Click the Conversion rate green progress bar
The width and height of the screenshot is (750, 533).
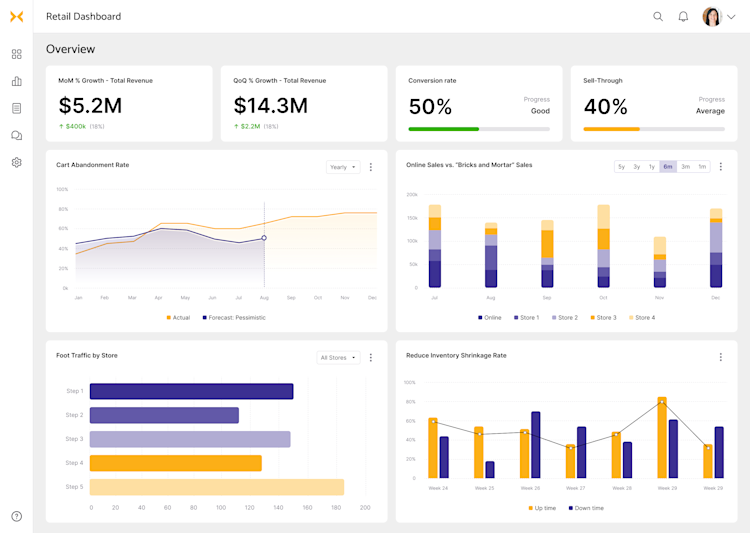[x=443, y=129]
